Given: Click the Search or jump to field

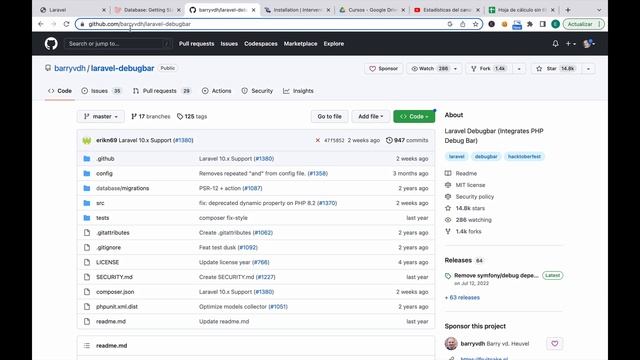Looking at the screenshot, I should pyautogui.click(x=118, y=44).
